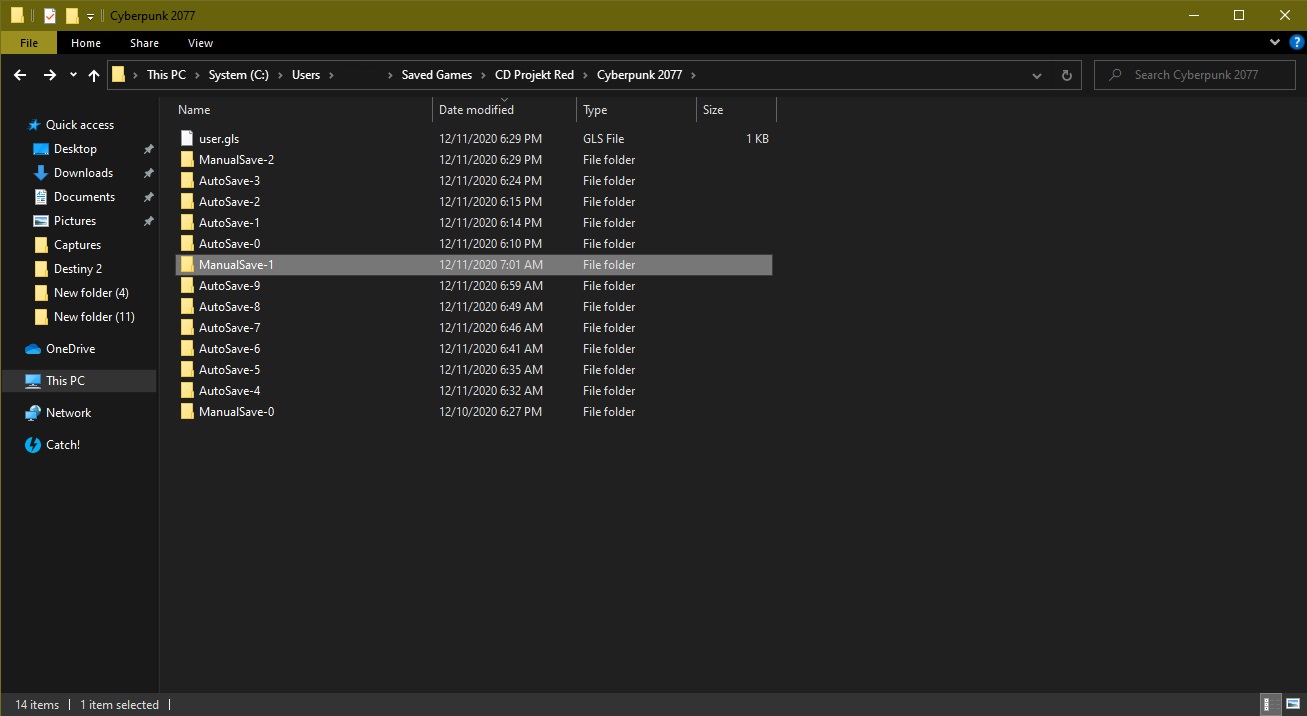
Task: Select the AutoSave-4 folder name
Action: coord(229,391)
